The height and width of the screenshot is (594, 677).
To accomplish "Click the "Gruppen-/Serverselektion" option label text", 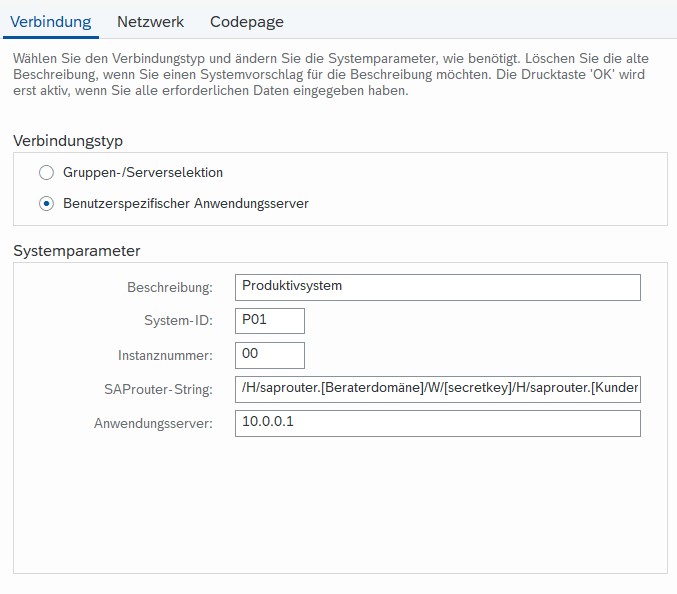I will [143, 172].
